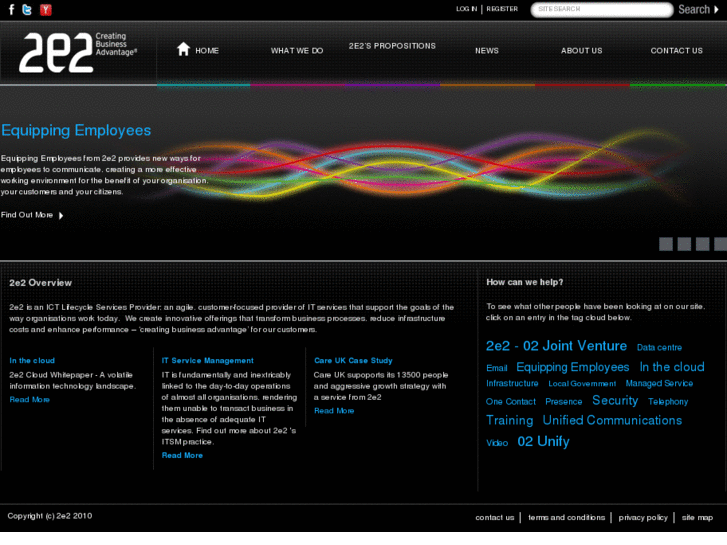Click the Find Out More link

click(27, 215)
